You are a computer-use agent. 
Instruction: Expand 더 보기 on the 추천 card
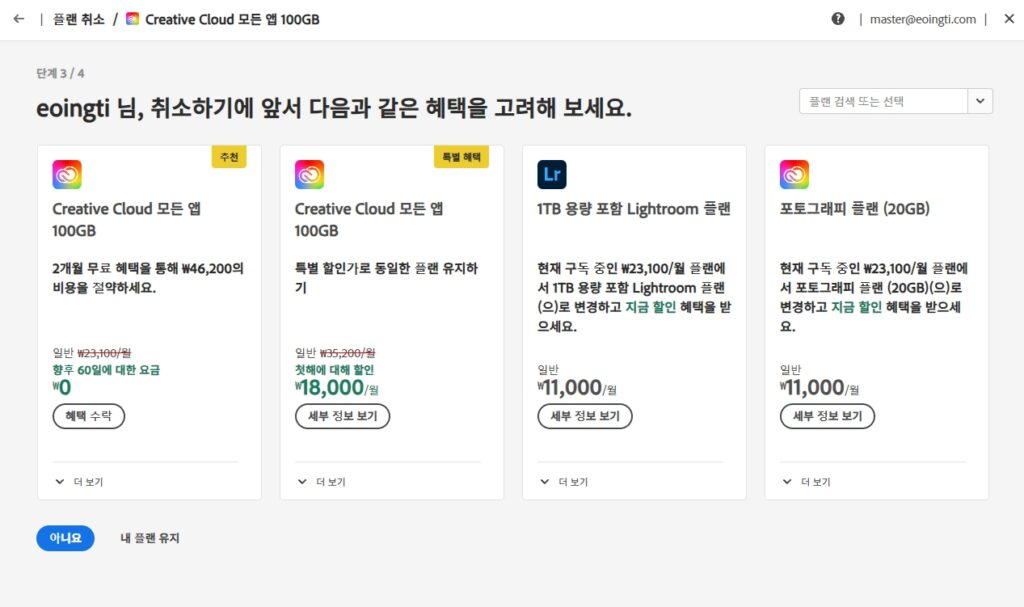click(79, 482)
